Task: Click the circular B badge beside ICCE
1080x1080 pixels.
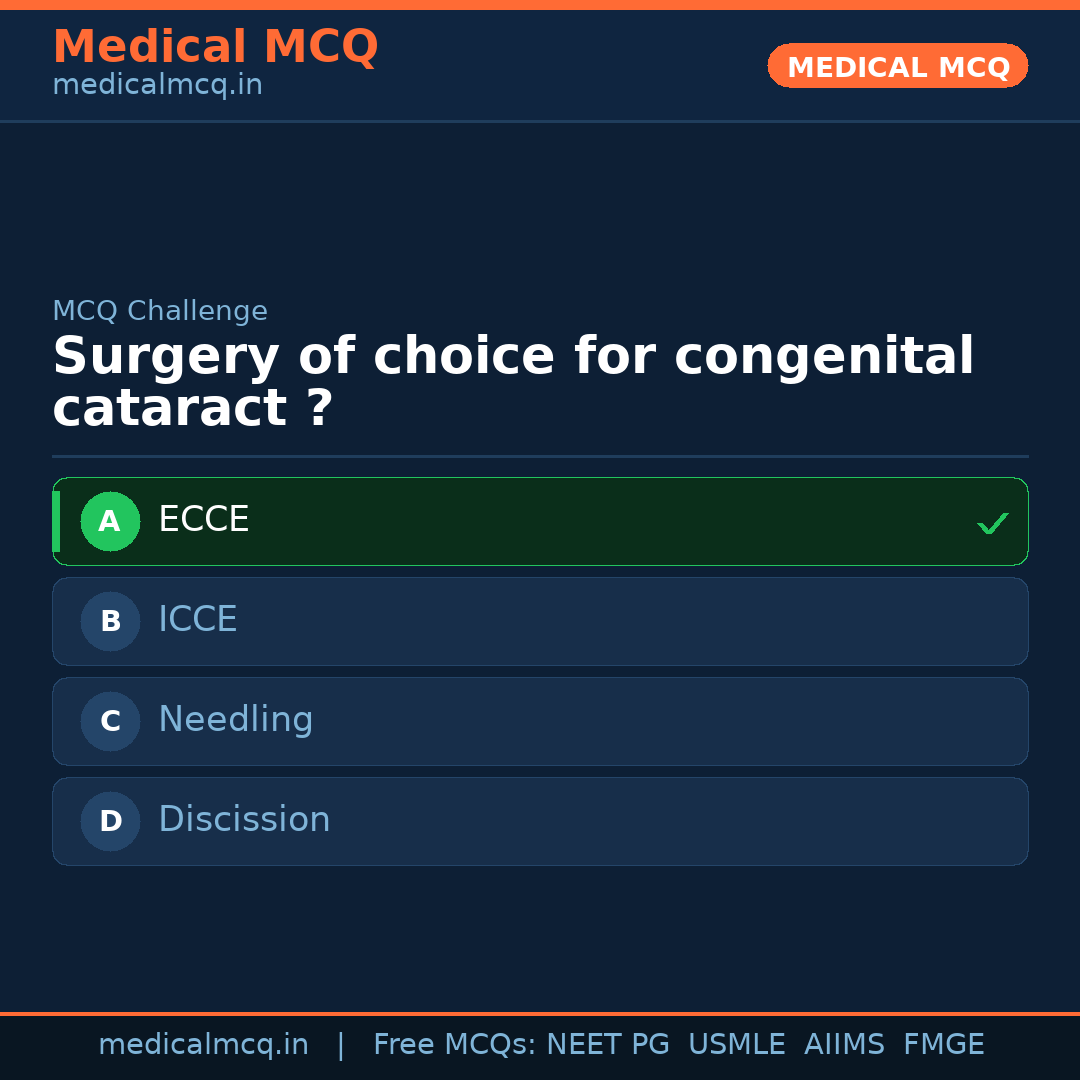Action: tap(110, 621)
